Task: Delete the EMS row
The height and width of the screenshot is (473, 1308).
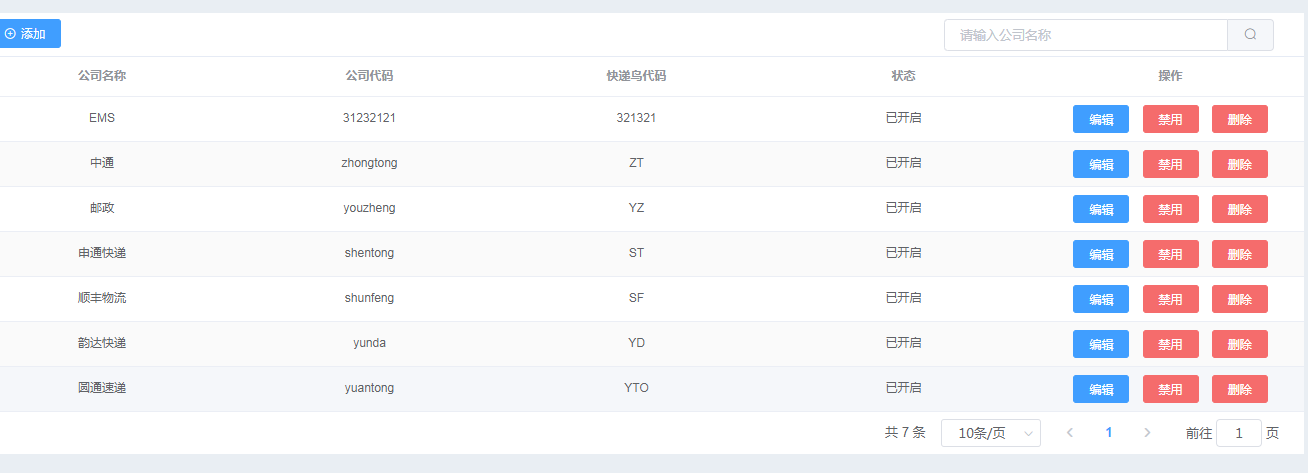Action: 1240,119
